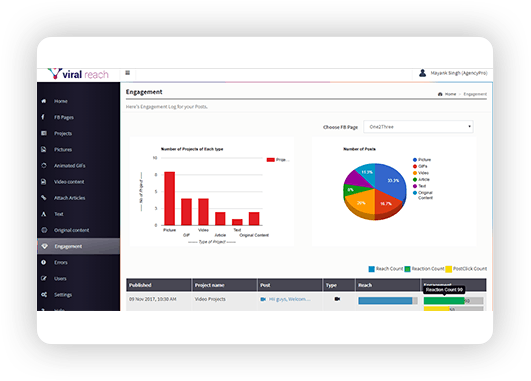Toggle Video orange legend dot
Screen dimensions: 531x381
415,173
